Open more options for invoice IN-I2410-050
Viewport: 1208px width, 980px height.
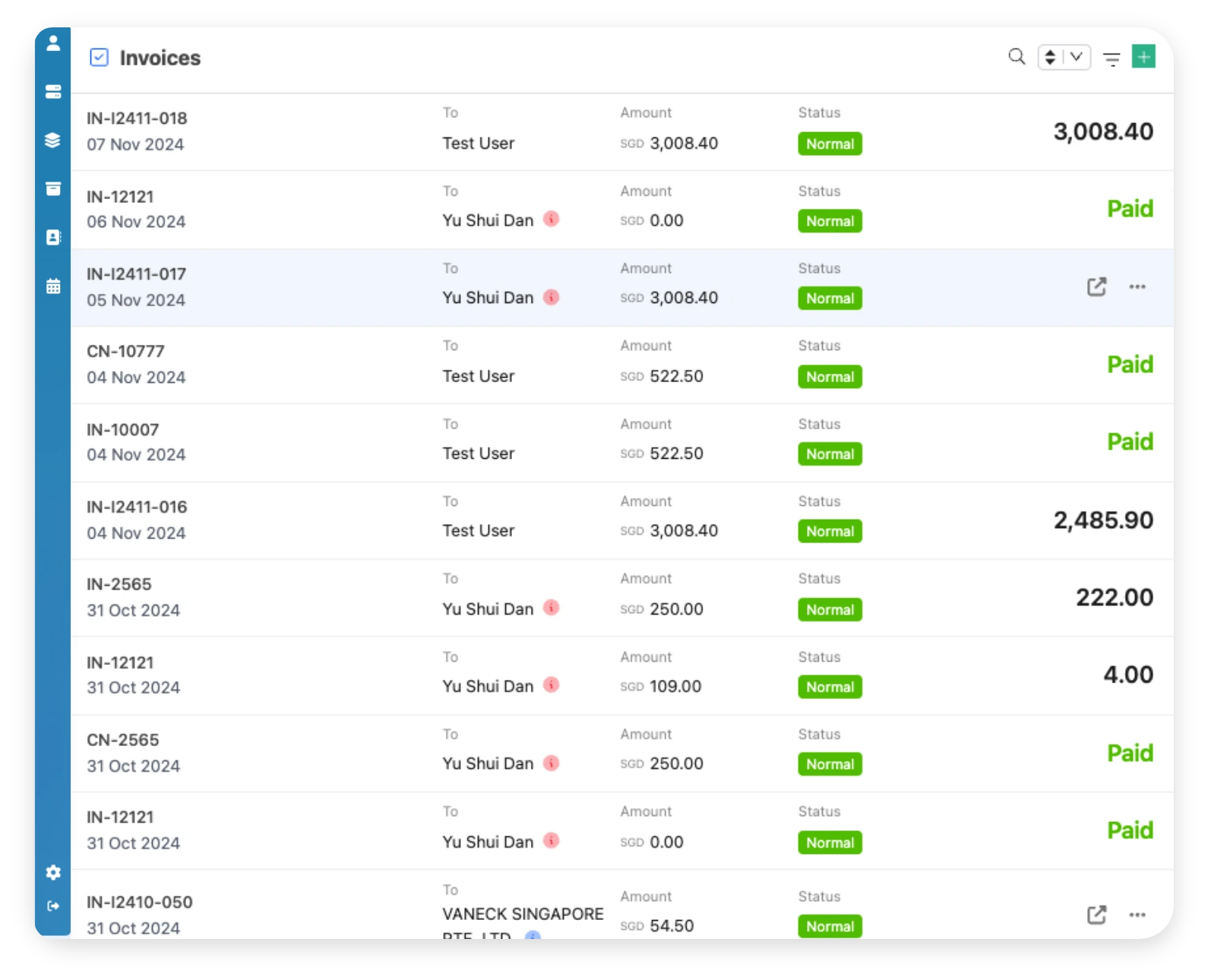click(1137, 915)
